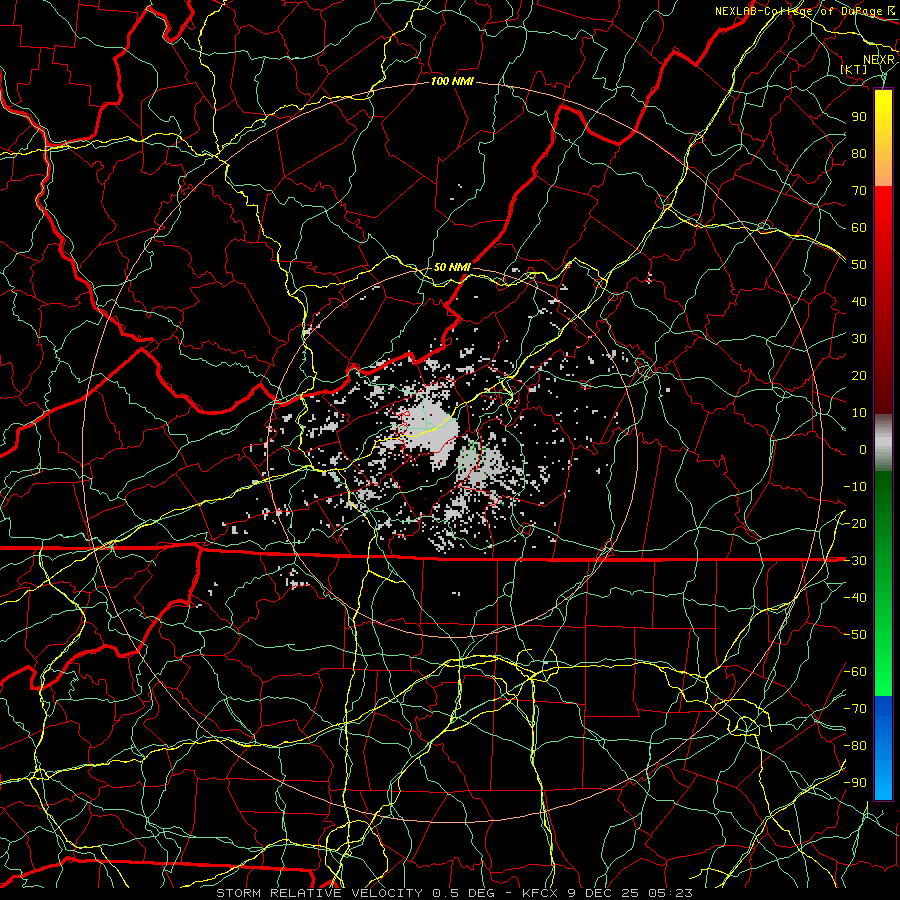The image size is (900, 900).
Task: Click the large gray radar echo near the radar center
Action: click(x=430, y=429)
